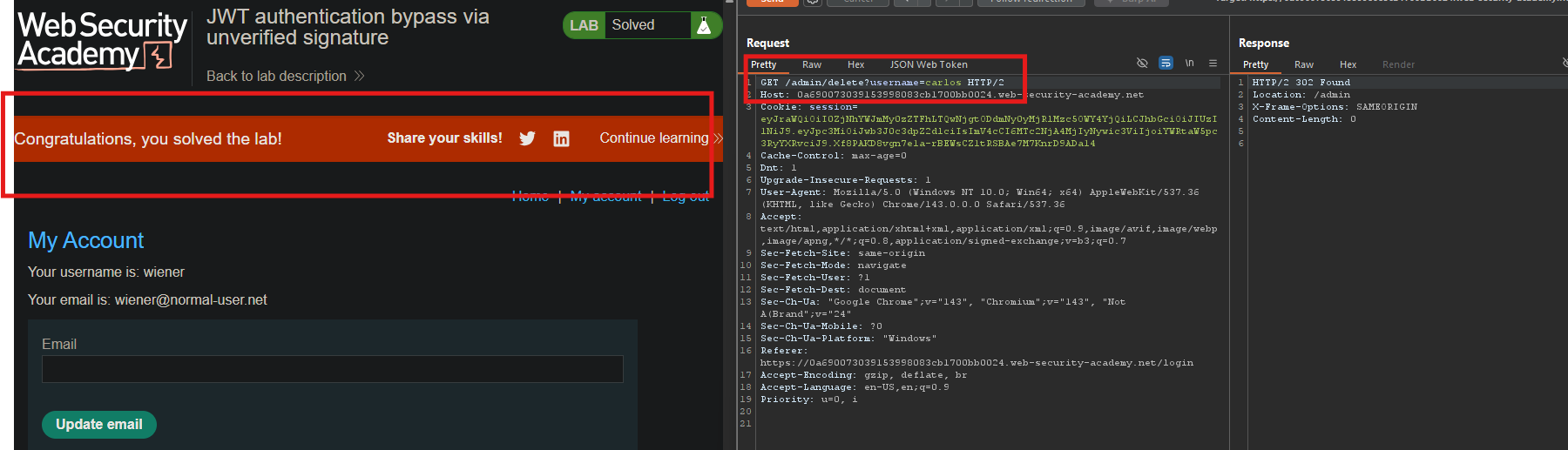Switch to Request Raw tab
1568x450 pixels.
tap(812, 64)
